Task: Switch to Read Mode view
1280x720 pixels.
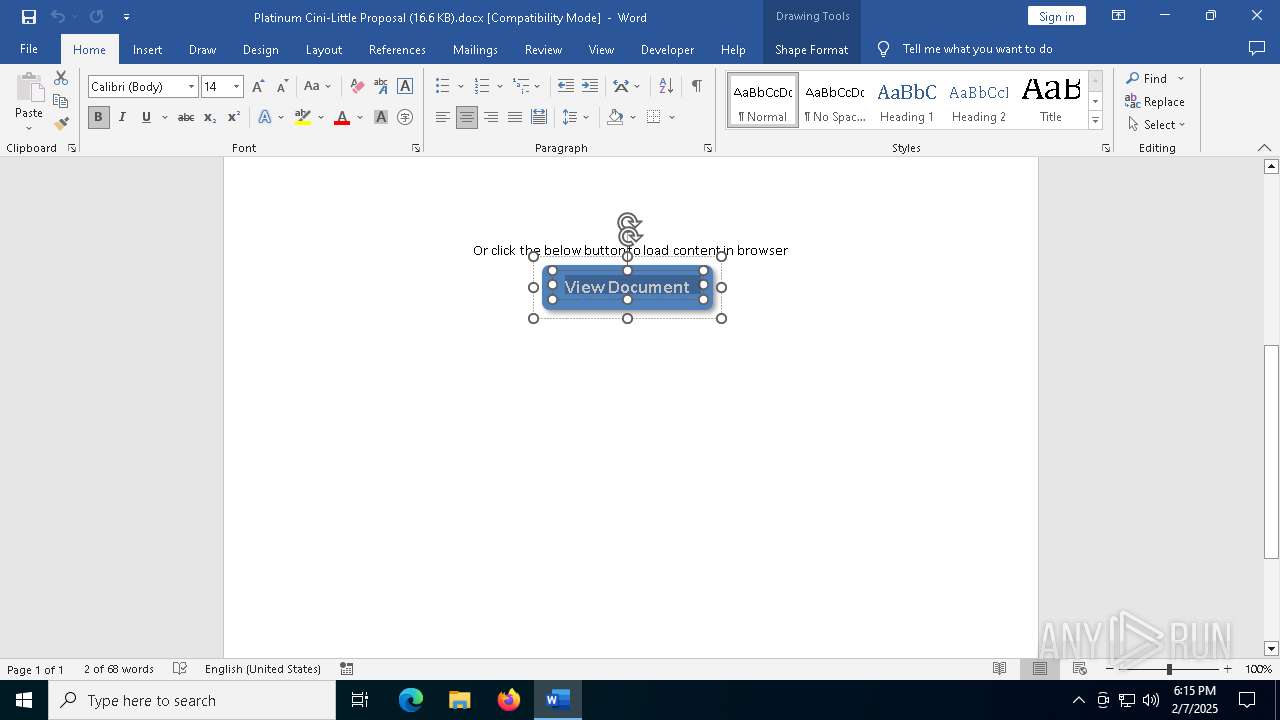Action: pyautogui.click(x=999, y=669)
